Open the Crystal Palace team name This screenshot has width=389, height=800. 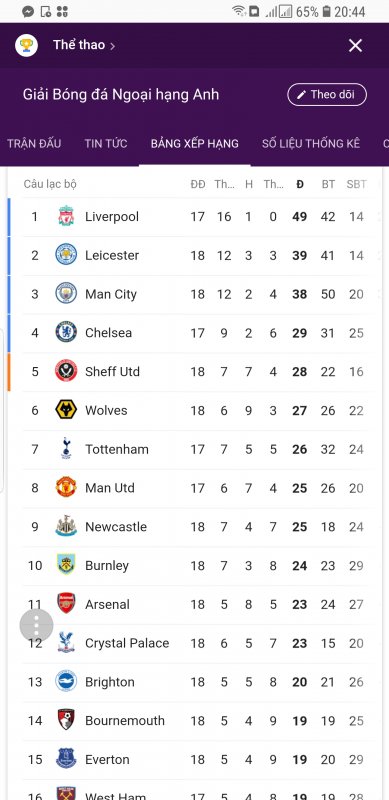[127, 643]
